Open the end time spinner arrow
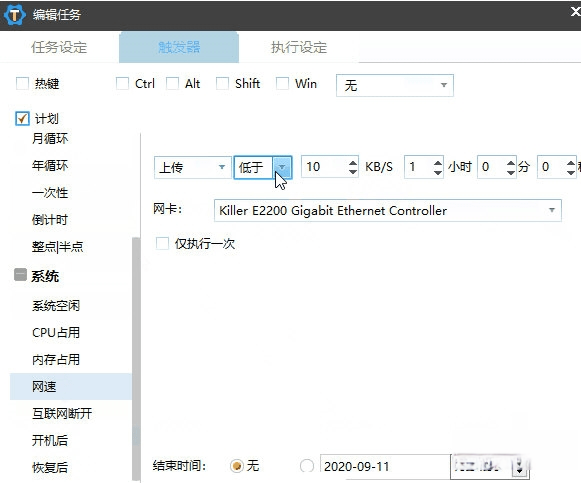 coord(519,467)
